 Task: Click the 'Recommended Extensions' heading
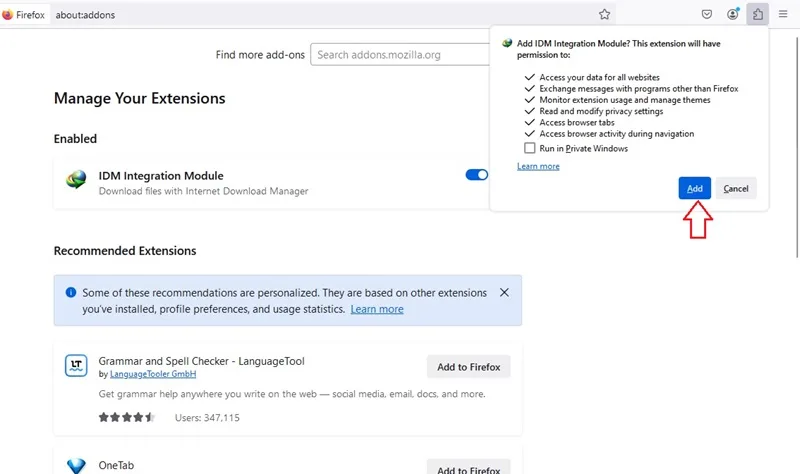click(125, 251)
